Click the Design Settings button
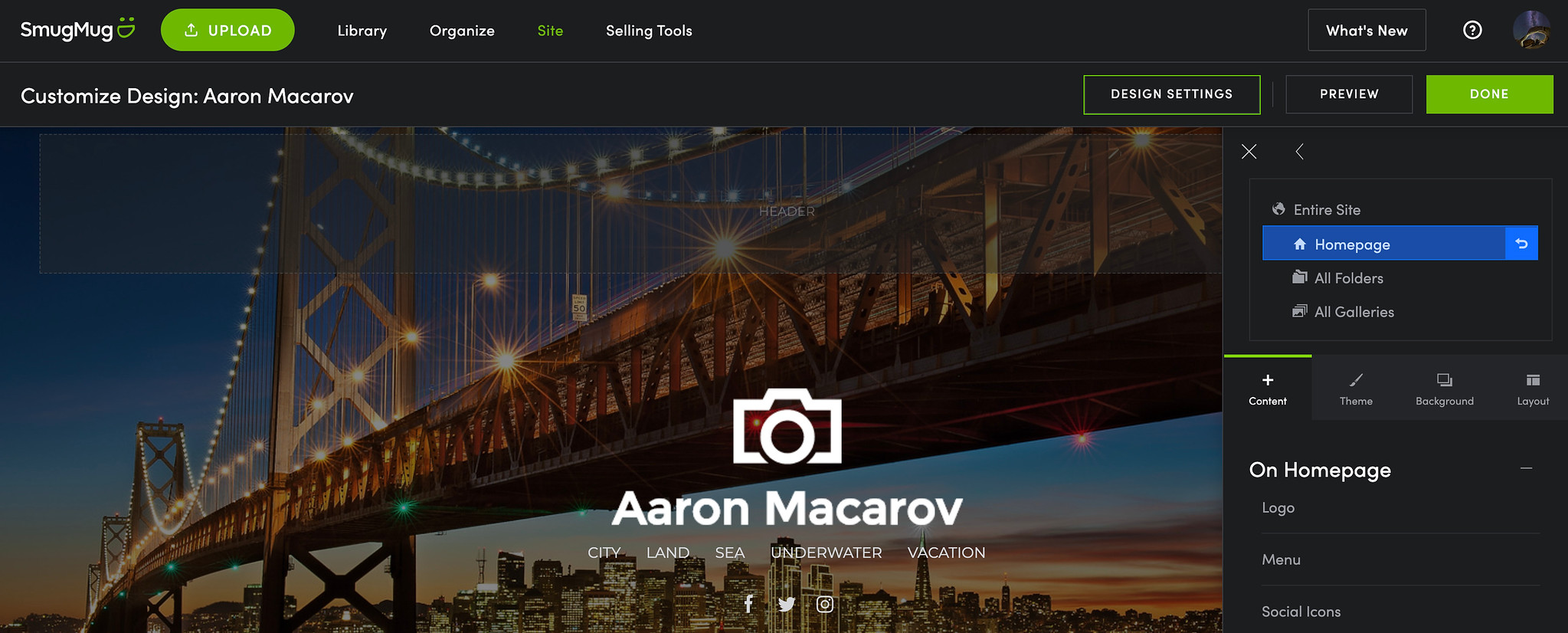Screen dimensions: 1568x633 [1172, 94]
